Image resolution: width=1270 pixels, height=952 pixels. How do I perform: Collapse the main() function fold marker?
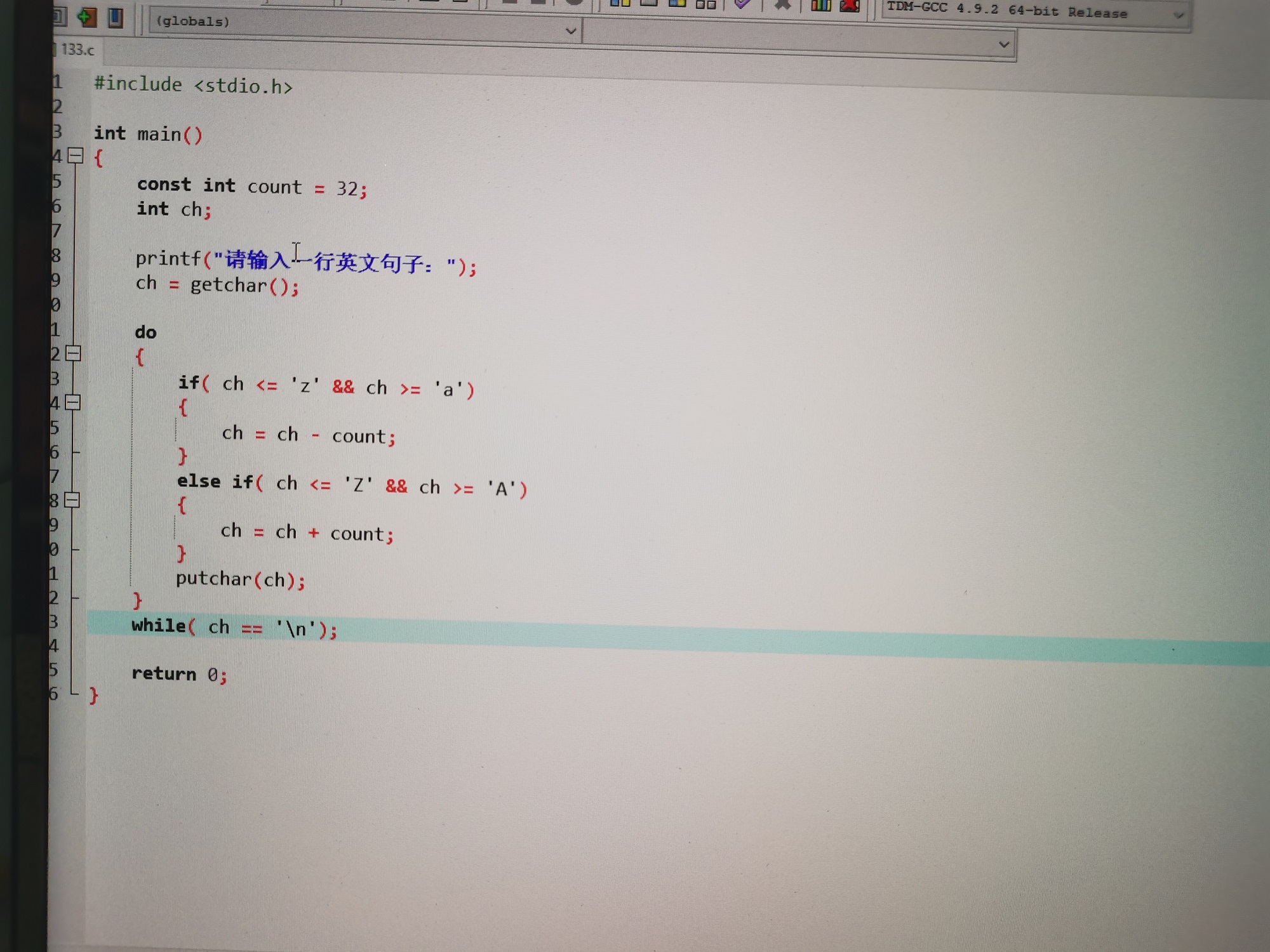pyautogui.click(x=76, y=155)
